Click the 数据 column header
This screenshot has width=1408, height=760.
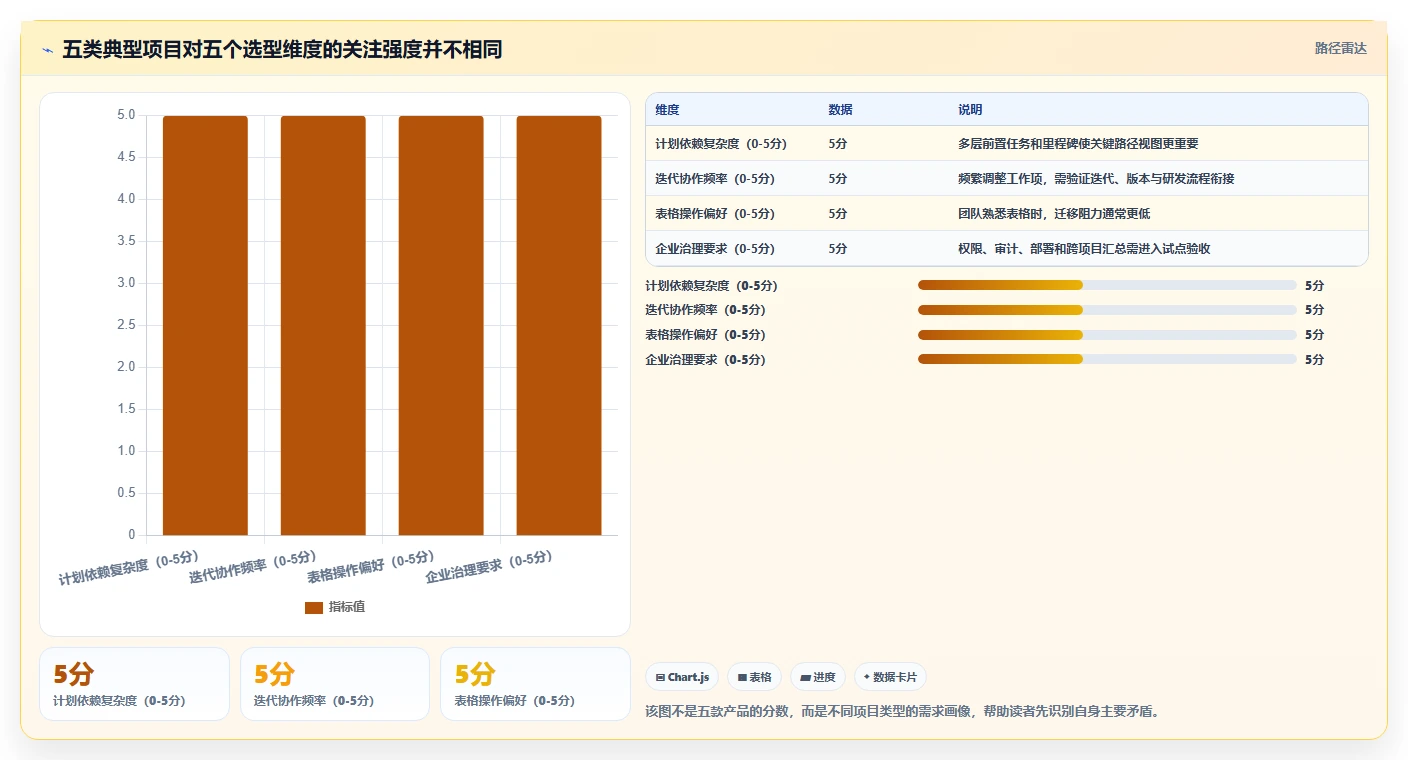(x=840, y=110)
